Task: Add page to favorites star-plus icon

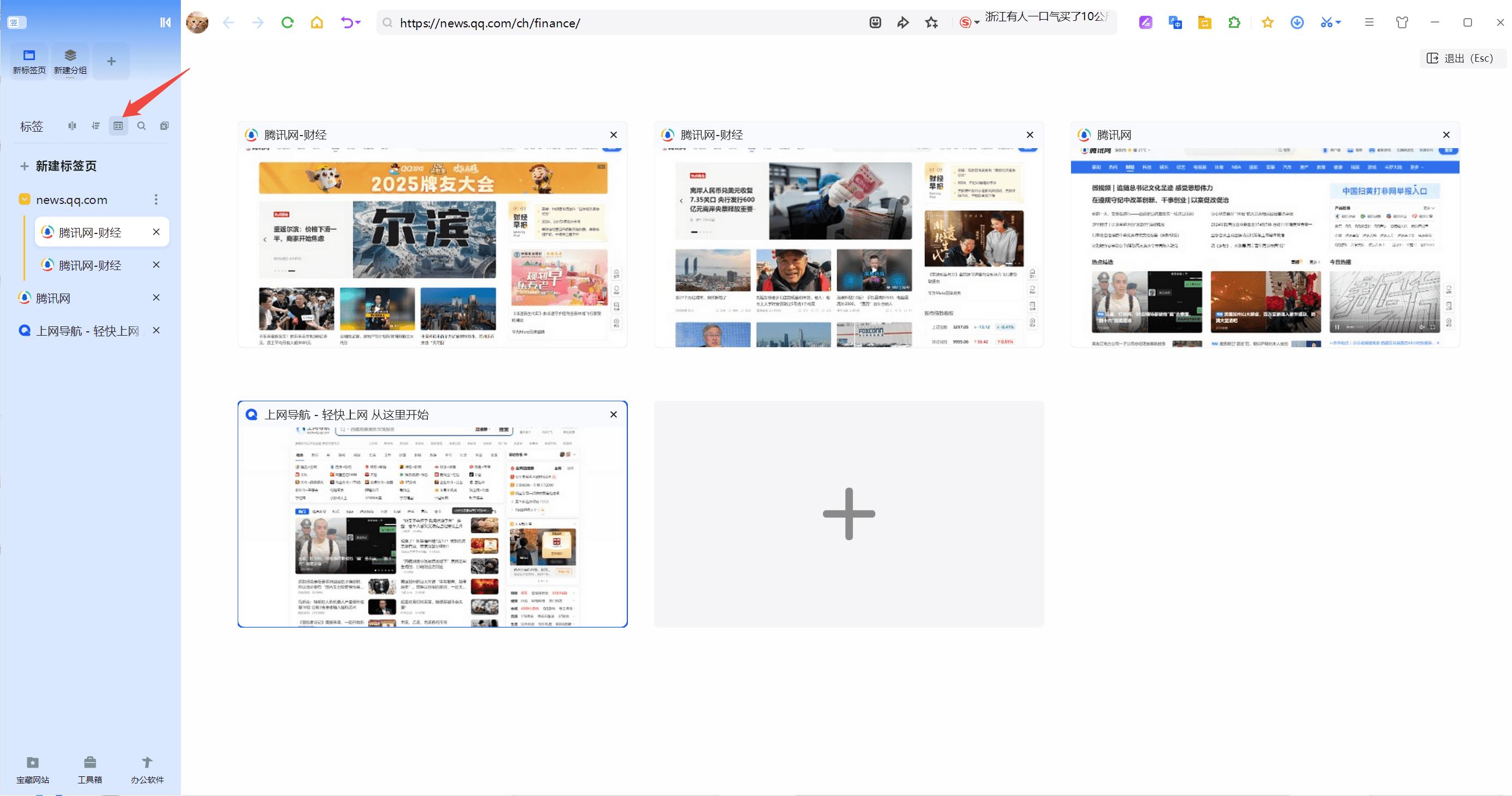Action: click(931, 22)
